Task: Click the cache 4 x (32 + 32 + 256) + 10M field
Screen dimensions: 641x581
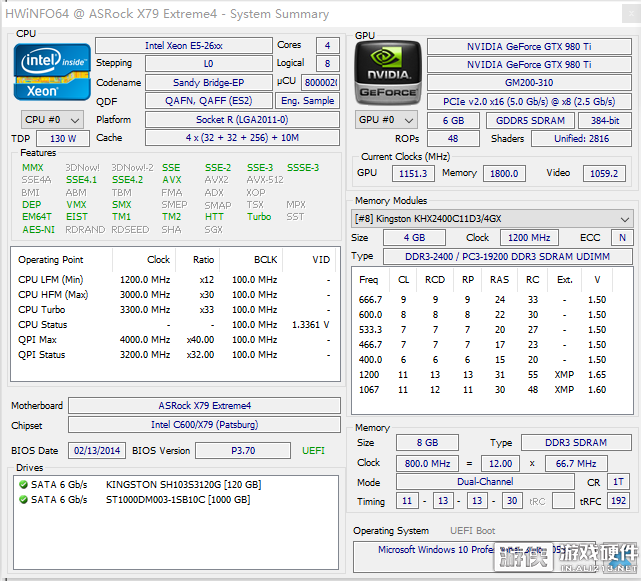Action: (x=242, y=138)
